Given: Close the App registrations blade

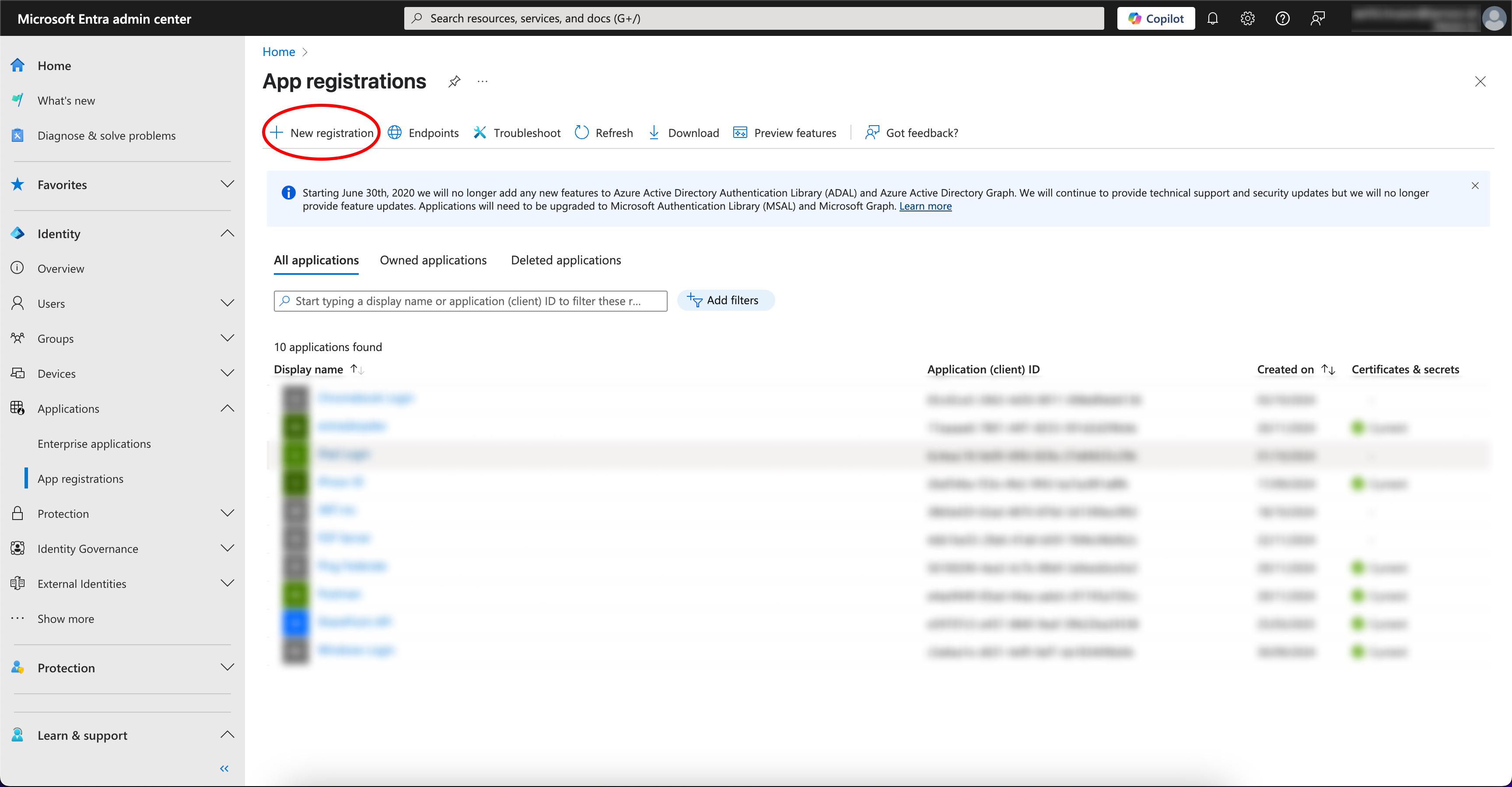Looking at the screenshot, I should [x=1480, y=82].
